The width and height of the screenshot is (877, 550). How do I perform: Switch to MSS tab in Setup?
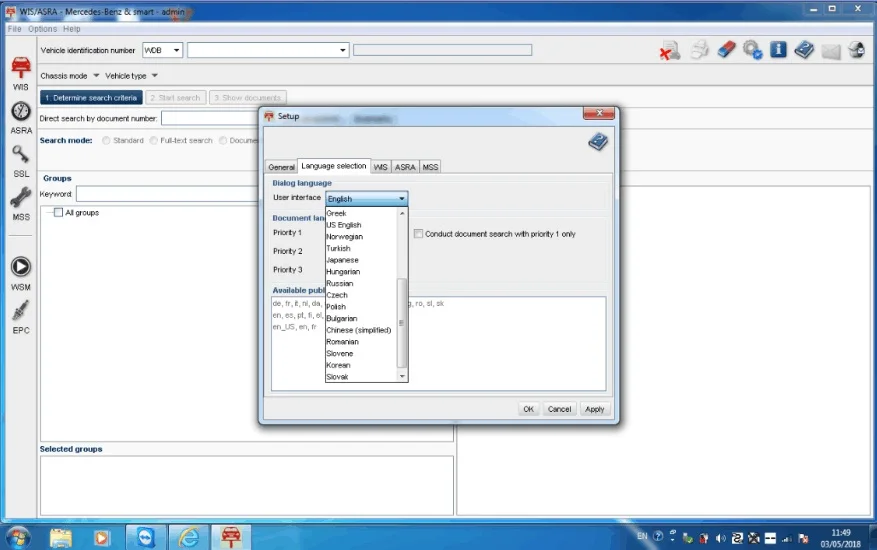tap(430, 167)
